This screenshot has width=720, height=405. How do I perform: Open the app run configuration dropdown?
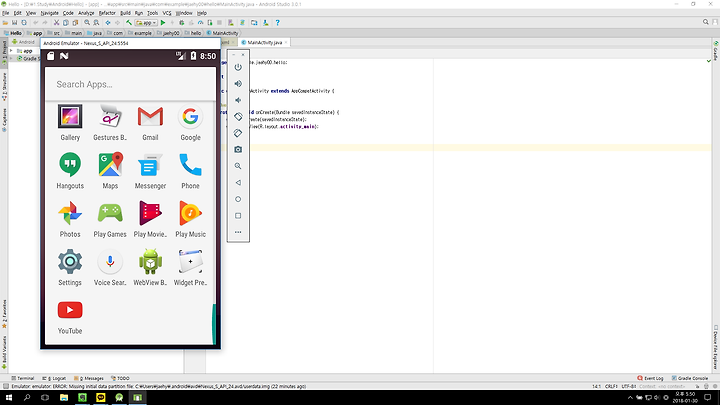[146, 22]
